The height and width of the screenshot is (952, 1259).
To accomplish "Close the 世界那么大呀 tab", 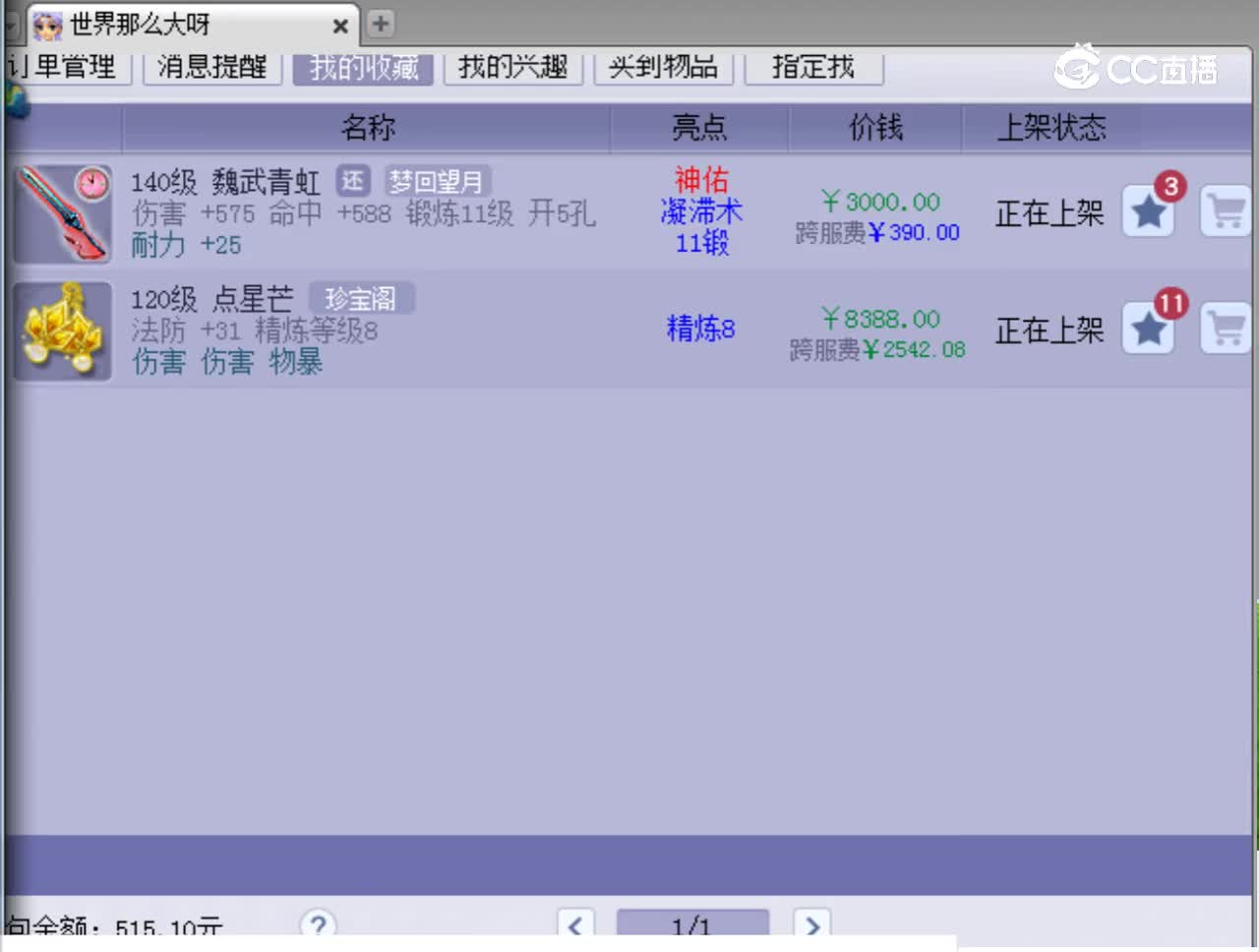I will (339, 26).
